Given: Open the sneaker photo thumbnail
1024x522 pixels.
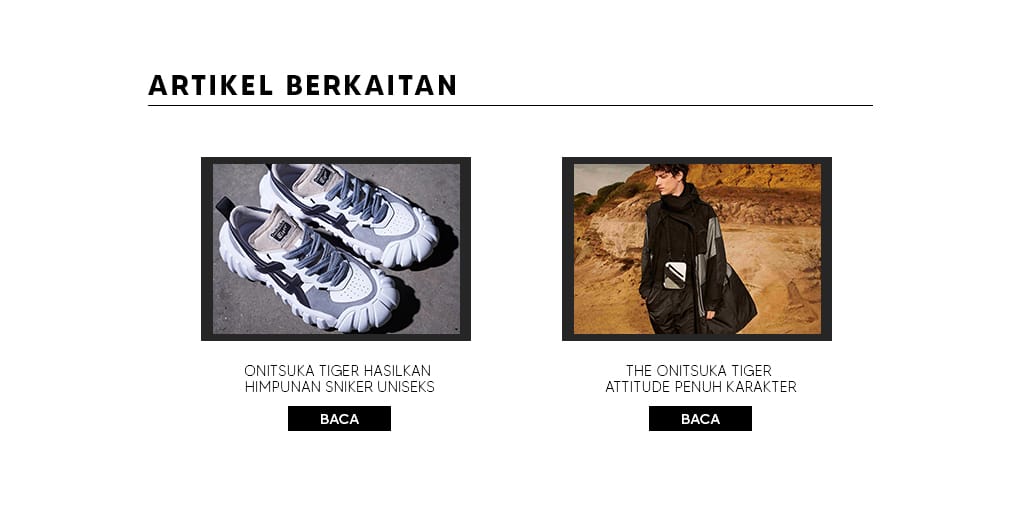Looking at the screenshot, I should point(336,248).
